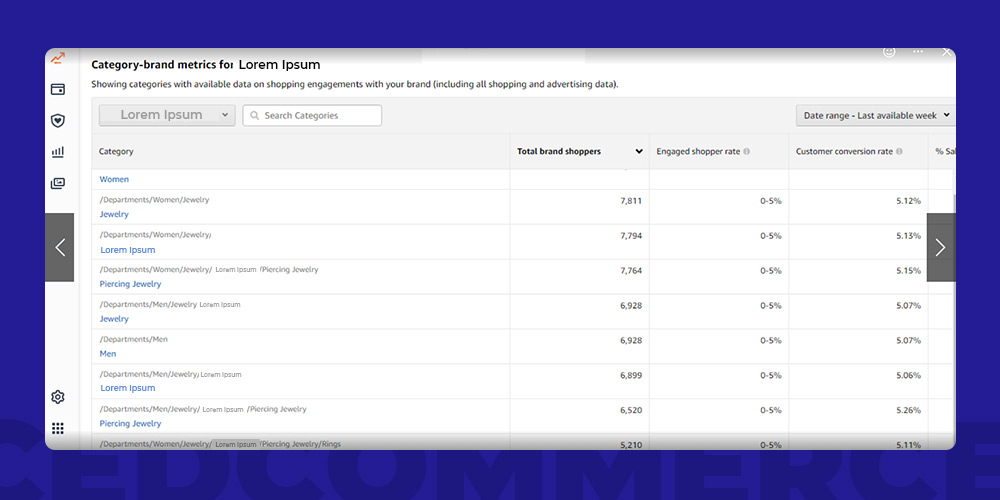Open the Men category link

108,353
